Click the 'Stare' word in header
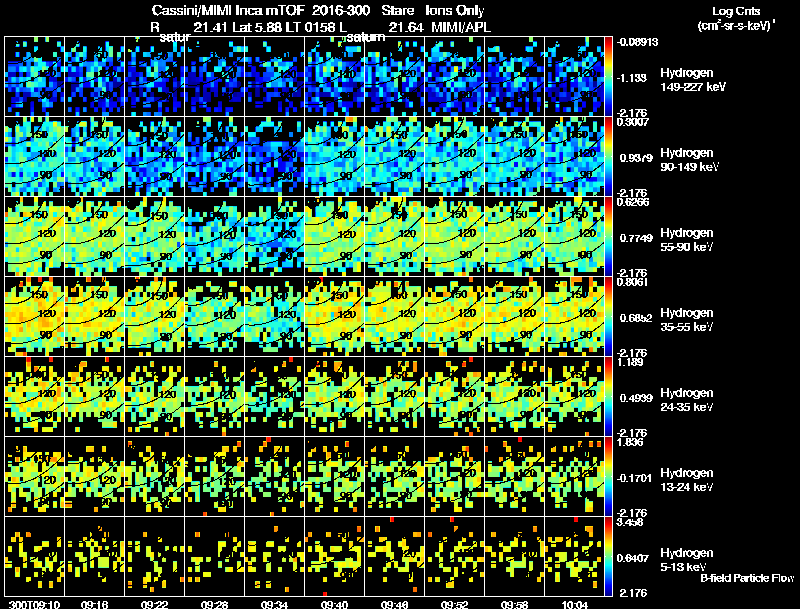This screenshot has width=800, height=609. [397, 11]
